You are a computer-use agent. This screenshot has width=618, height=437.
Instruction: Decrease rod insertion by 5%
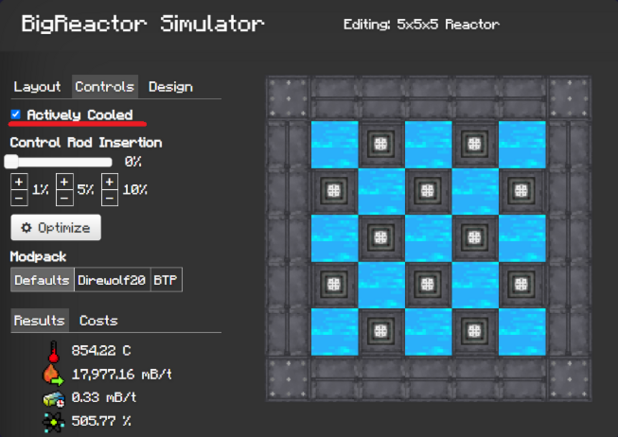(x=64, y=197)
